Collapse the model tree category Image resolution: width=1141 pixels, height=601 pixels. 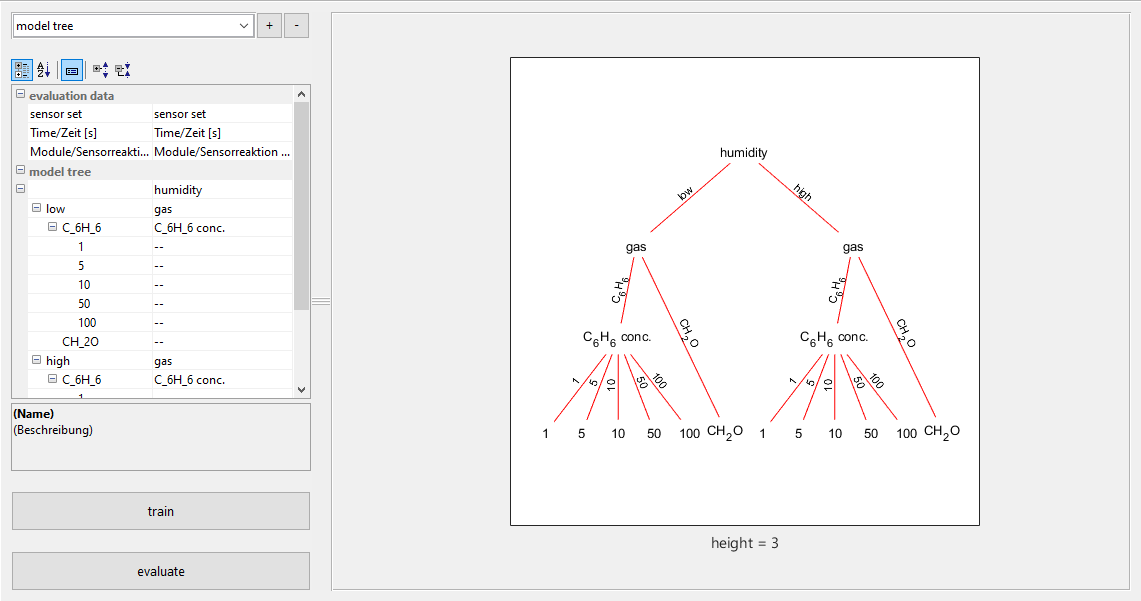(x=20, y=172)
